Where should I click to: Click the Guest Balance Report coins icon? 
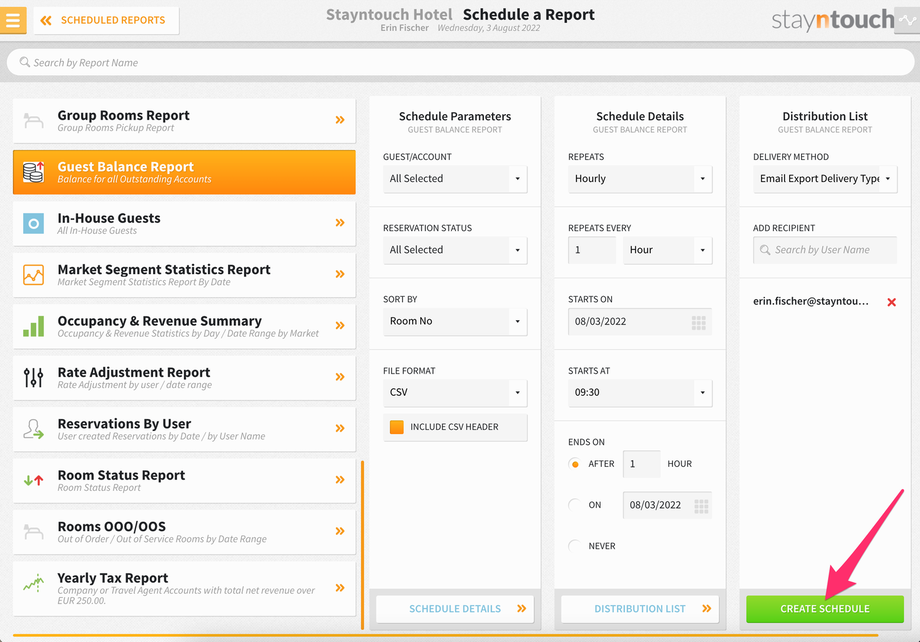(33, 172)
